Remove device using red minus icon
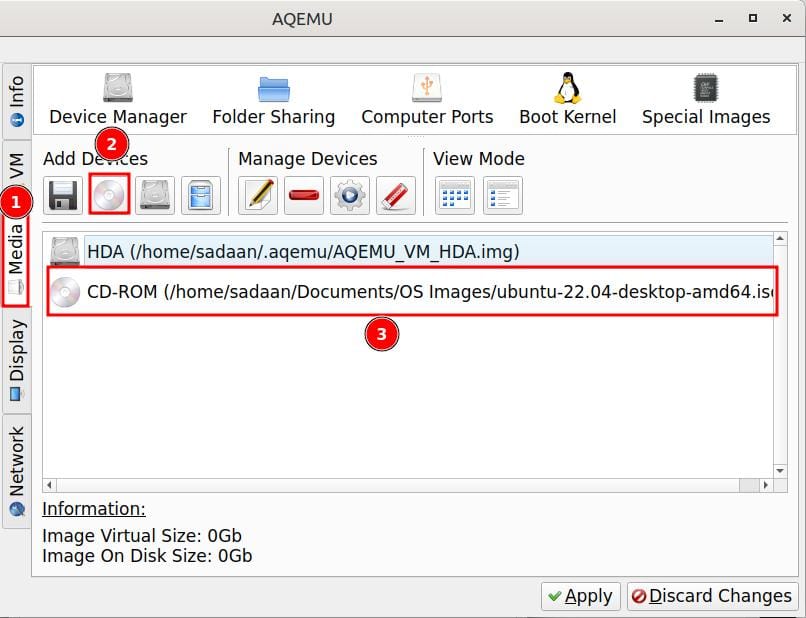The image size is (806, 618). pos(304,195)
